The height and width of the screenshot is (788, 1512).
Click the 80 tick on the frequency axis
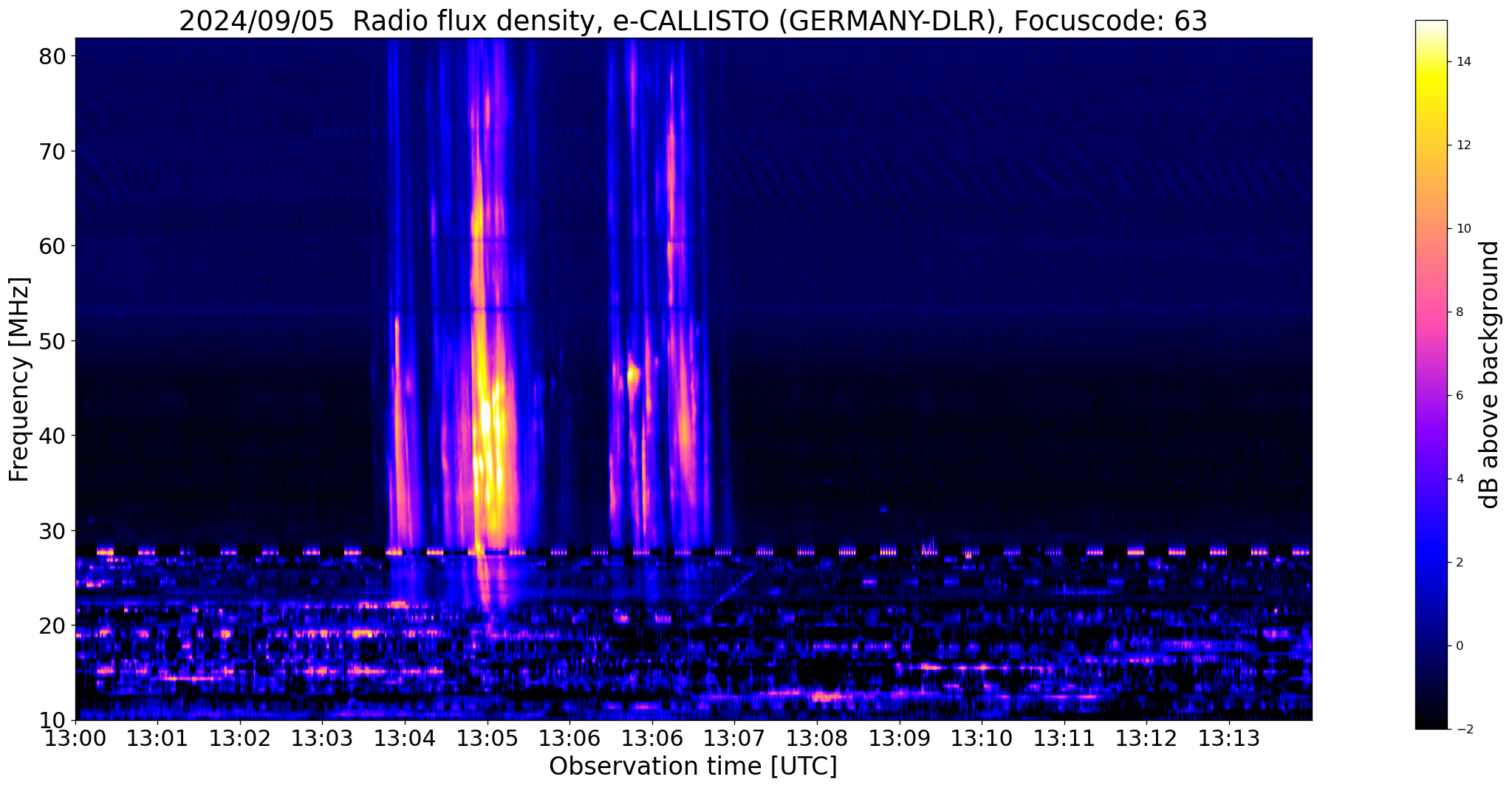pyautogui.click(x=52, y=56)
